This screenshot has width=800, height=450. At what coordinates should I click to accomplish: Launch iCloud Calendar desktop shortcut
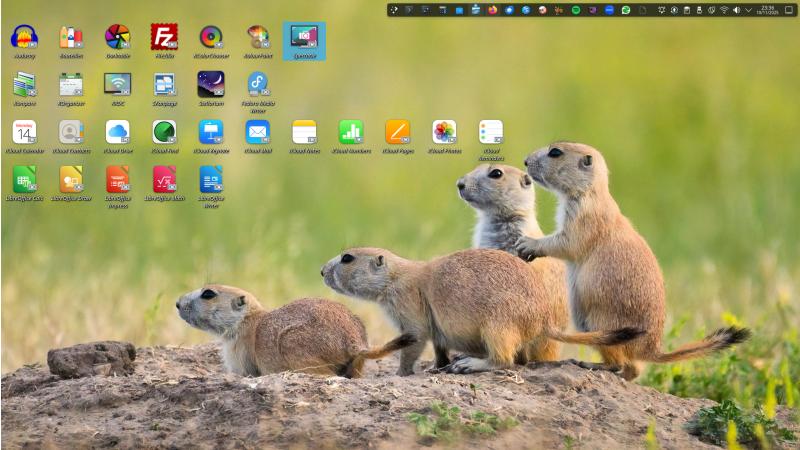(x=24, y=132)
